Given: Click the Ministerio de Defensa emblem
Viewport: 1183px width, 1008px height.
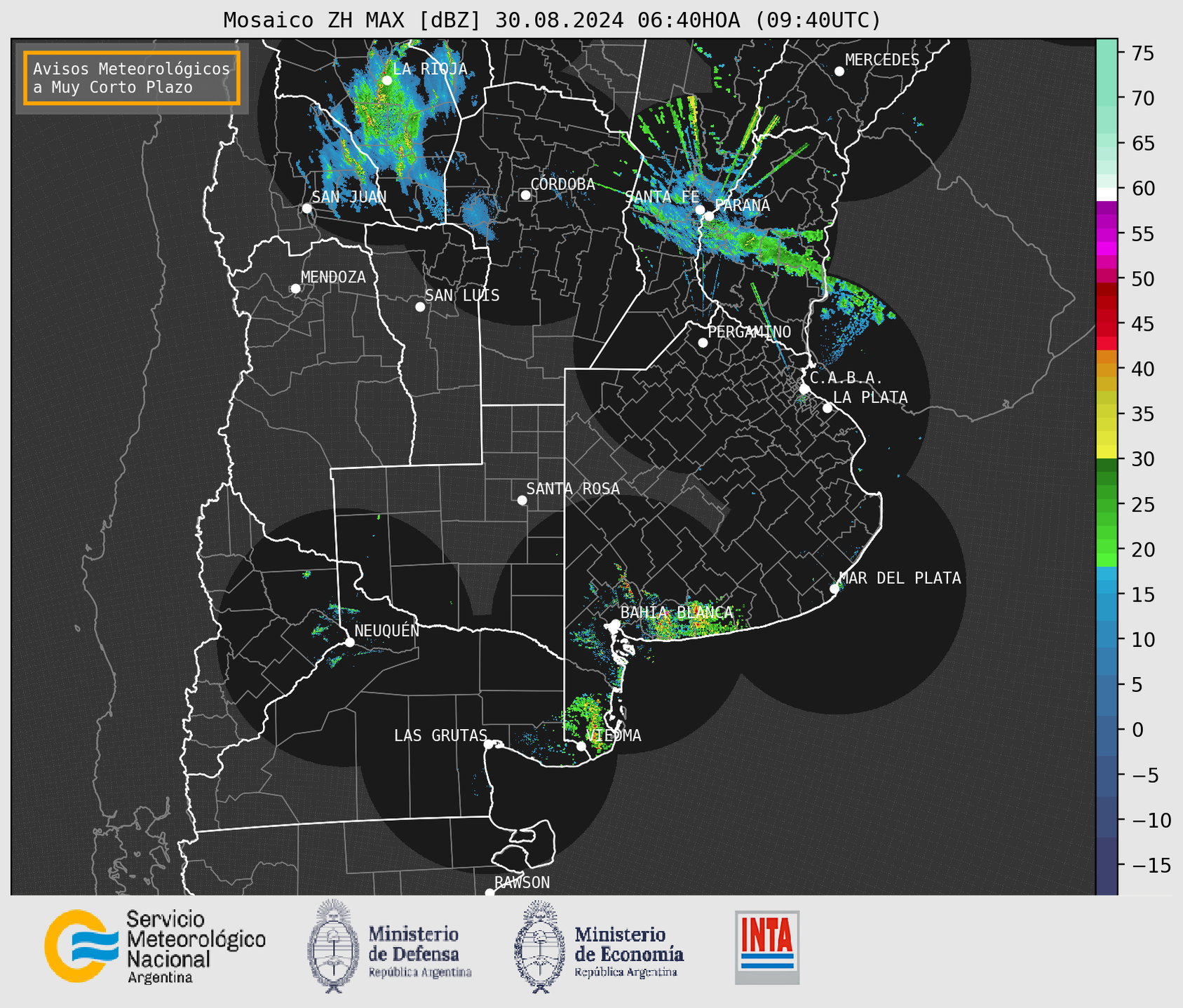Looking at the screenshot, I should point(332,946).
